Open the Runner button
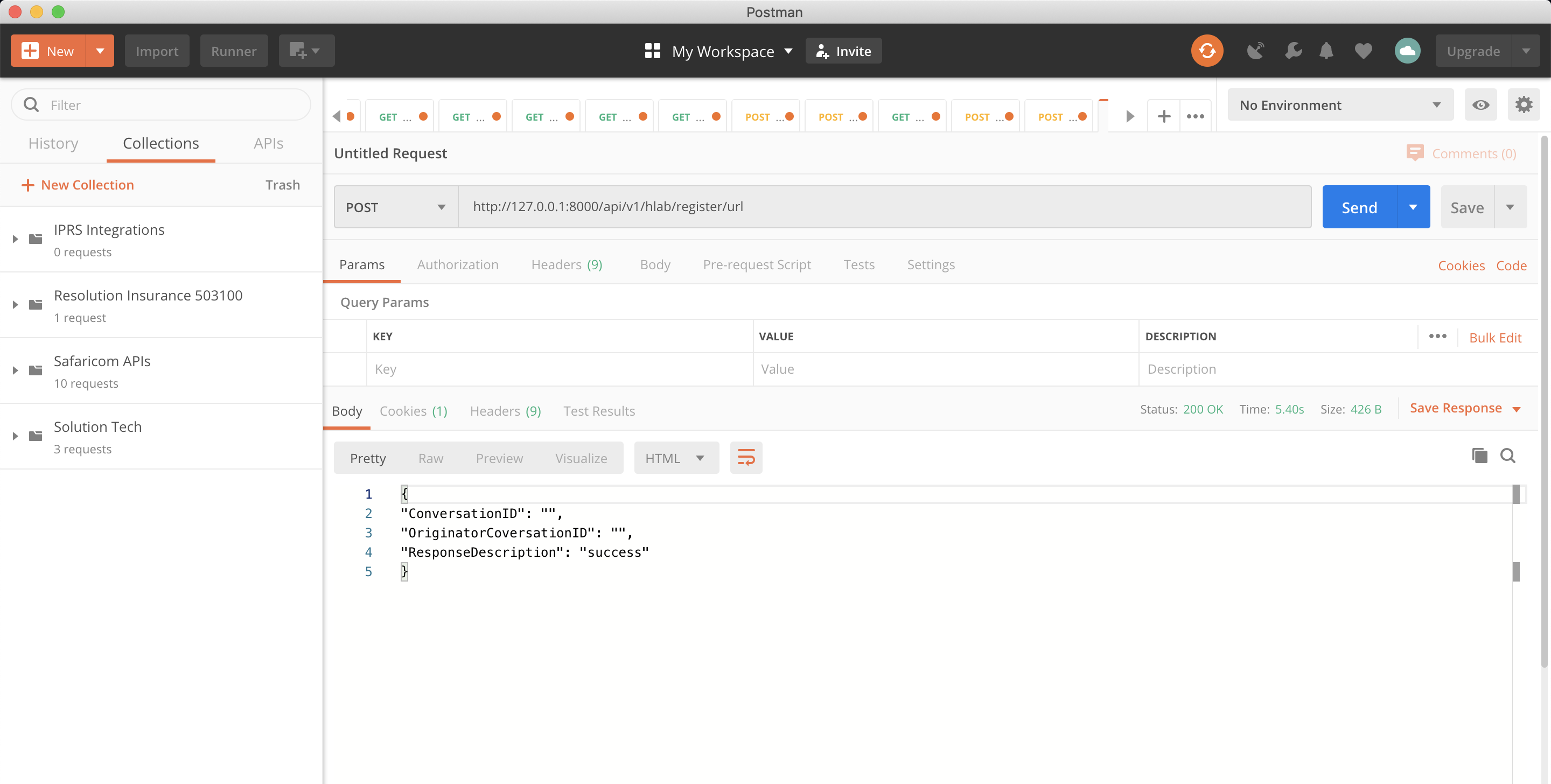 [x=234, y=51]
